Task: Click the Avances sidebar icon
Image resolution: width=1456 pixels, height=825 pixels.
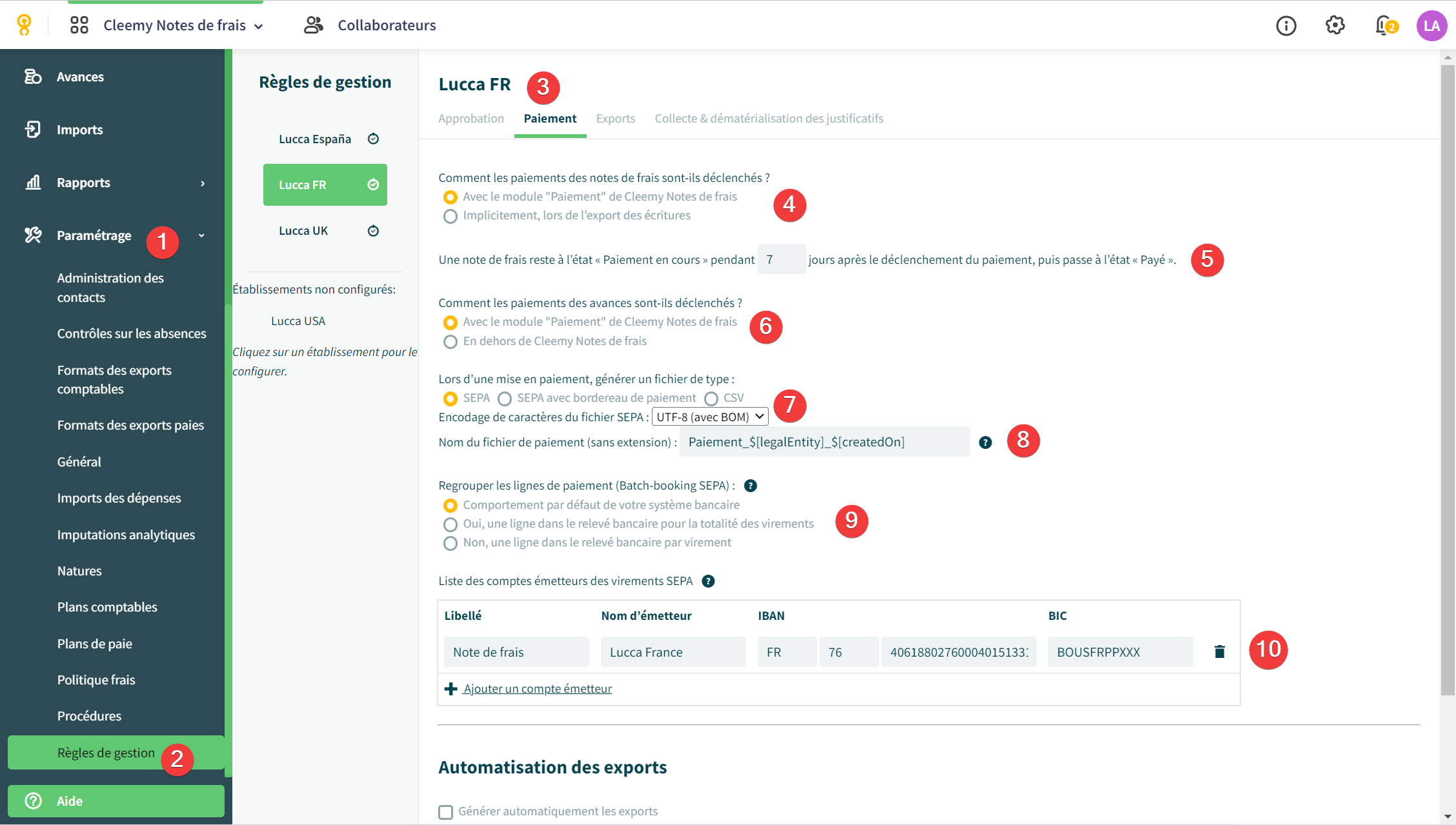Action: click(33, 77)
